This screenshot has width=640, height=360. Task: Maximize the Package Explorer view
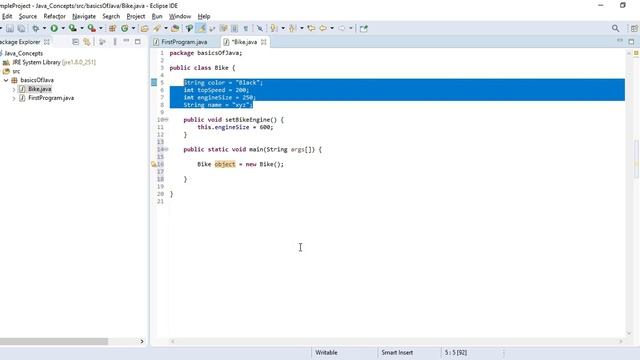click(138, 42)
